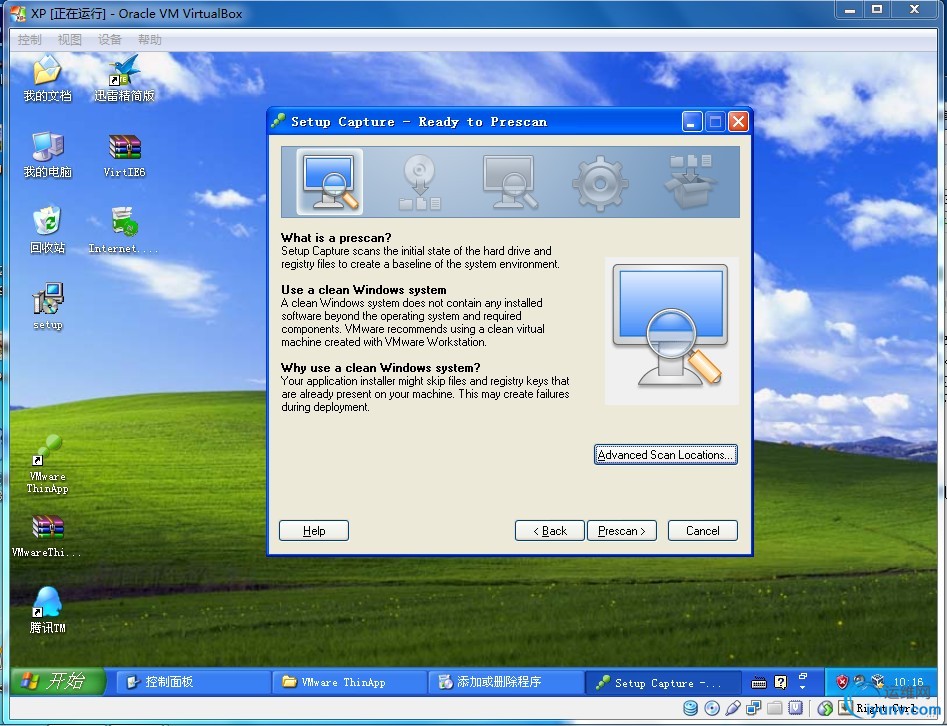Switch to VMware ThinApp taskbar folder
This screenshot has width=947, height=726.
coord(348,682)
